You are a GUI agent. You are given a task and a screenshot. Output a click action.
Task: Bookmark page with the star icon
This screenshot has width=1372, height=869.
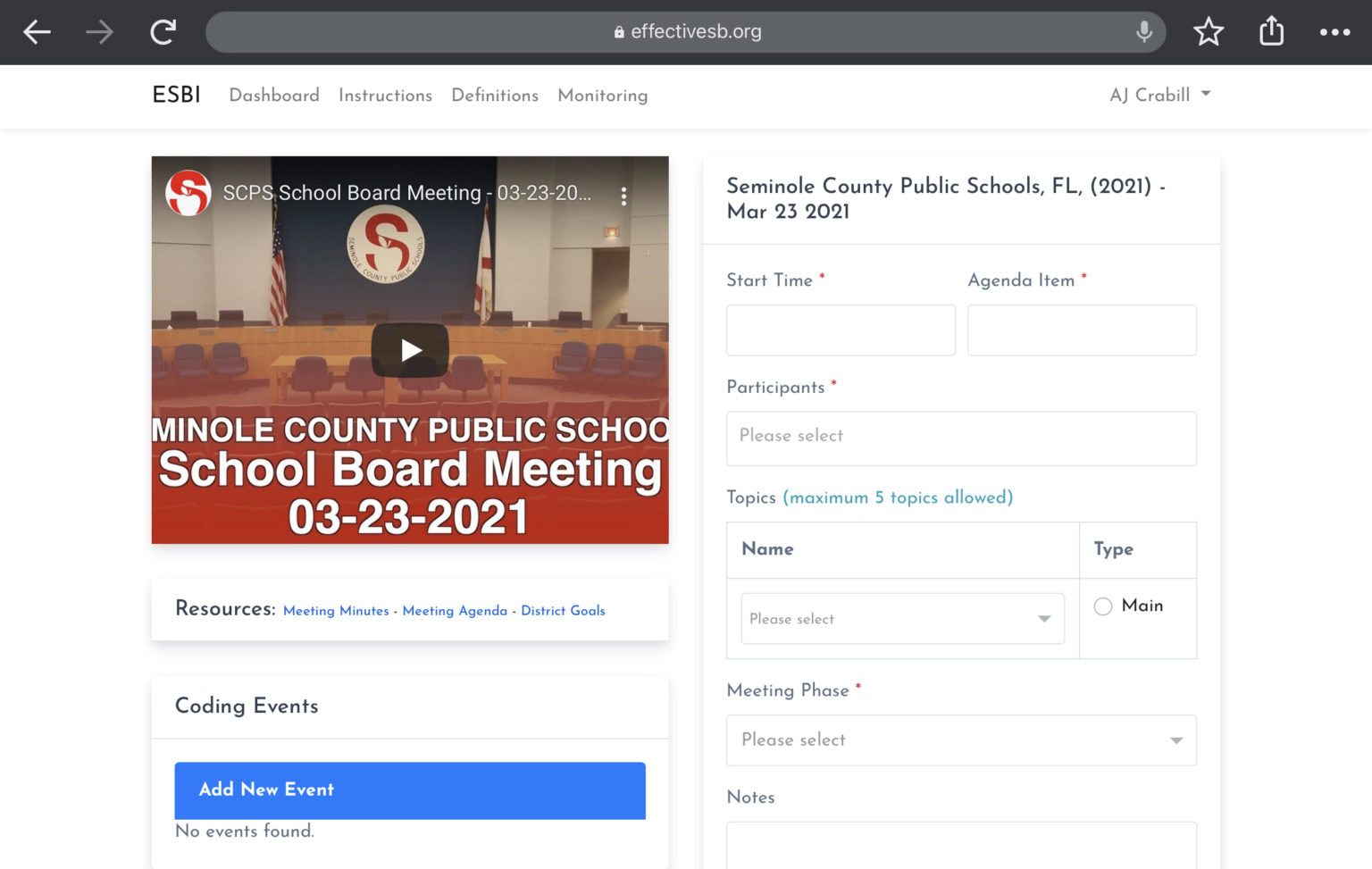point(1209,32)
